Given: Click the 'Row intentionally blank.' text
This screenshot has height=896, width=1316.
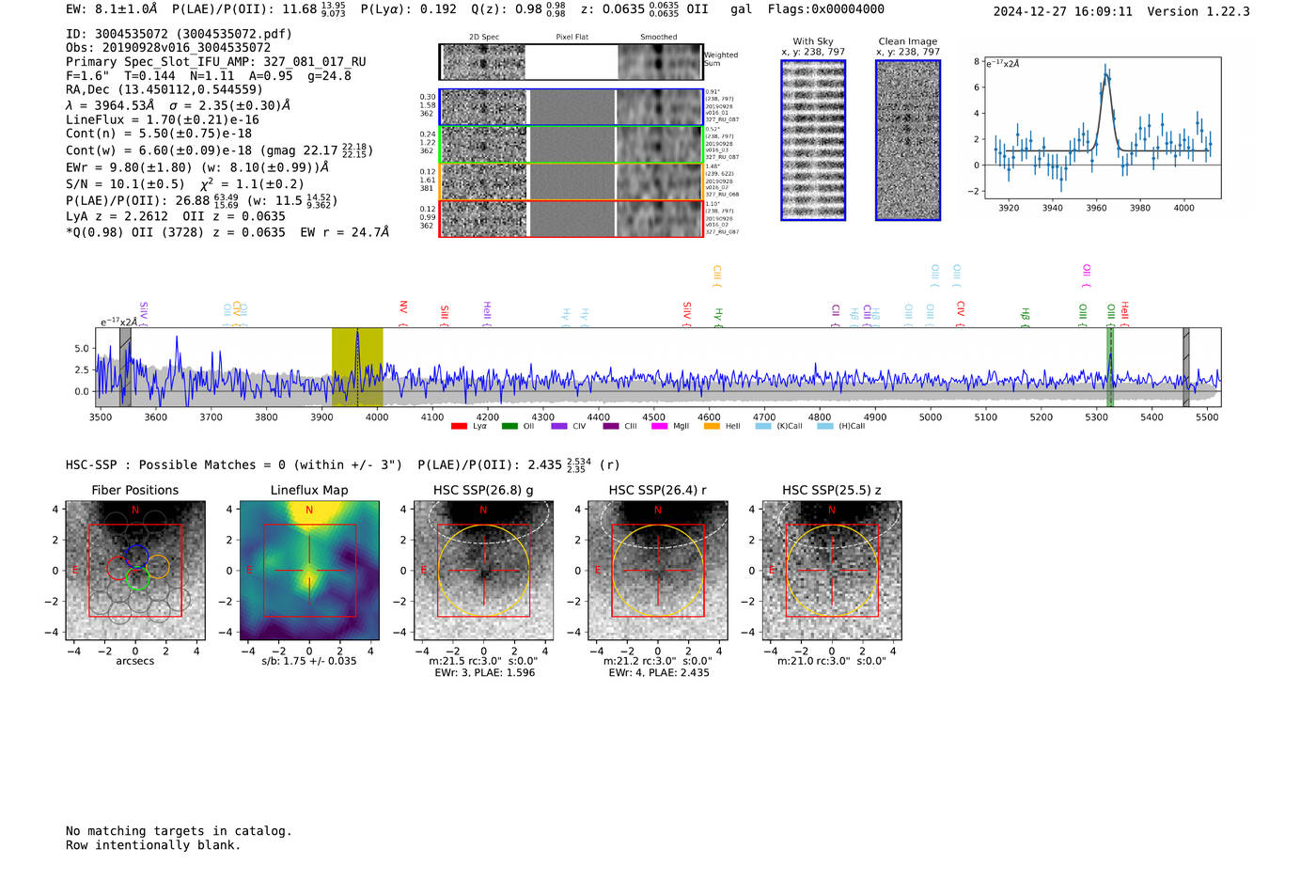Looking at the screenshot, I should click(x=153, y=845).
